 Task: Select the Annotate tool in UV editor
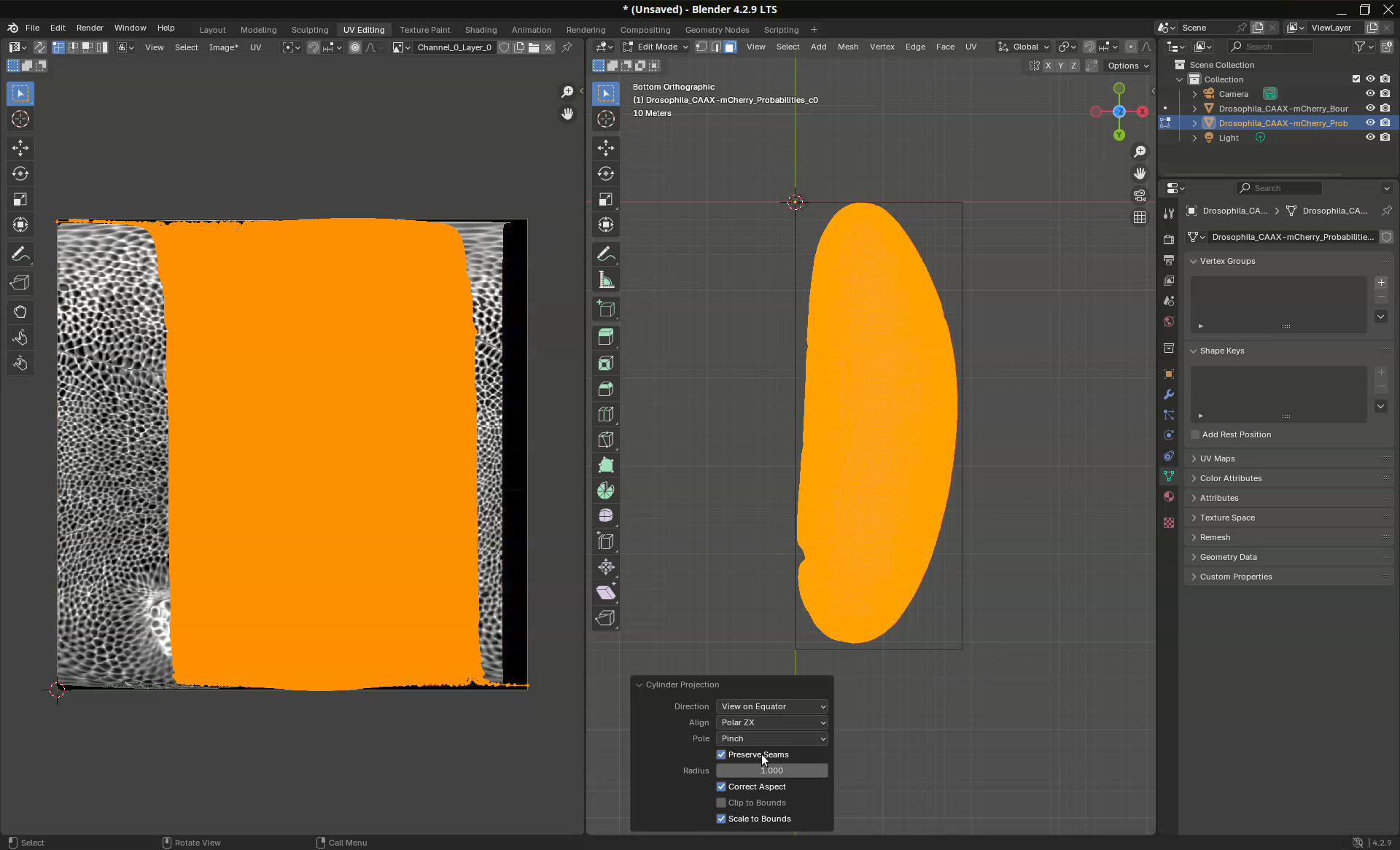20,254
